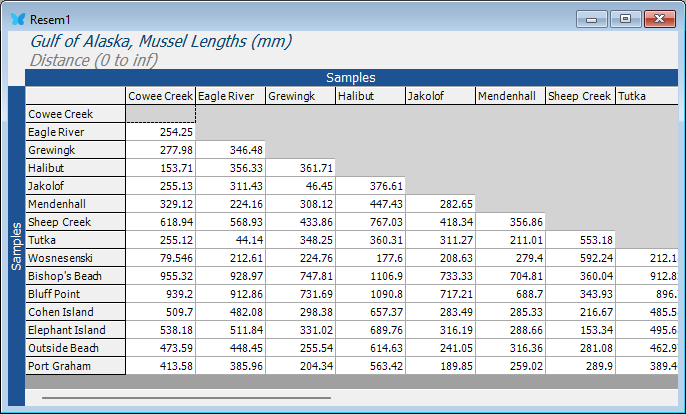
Task: Maximize the Resem1 window
Action: pos(625,18)
